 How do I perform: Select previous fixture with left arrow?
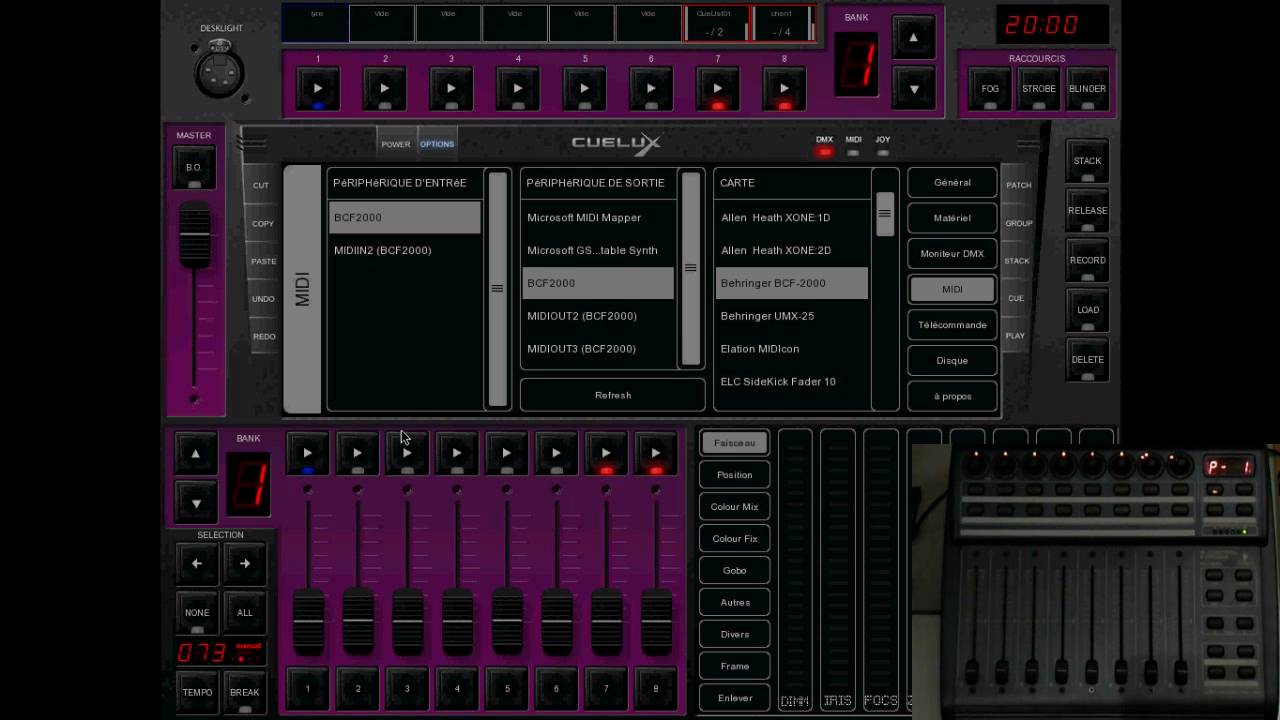[197, 564]
